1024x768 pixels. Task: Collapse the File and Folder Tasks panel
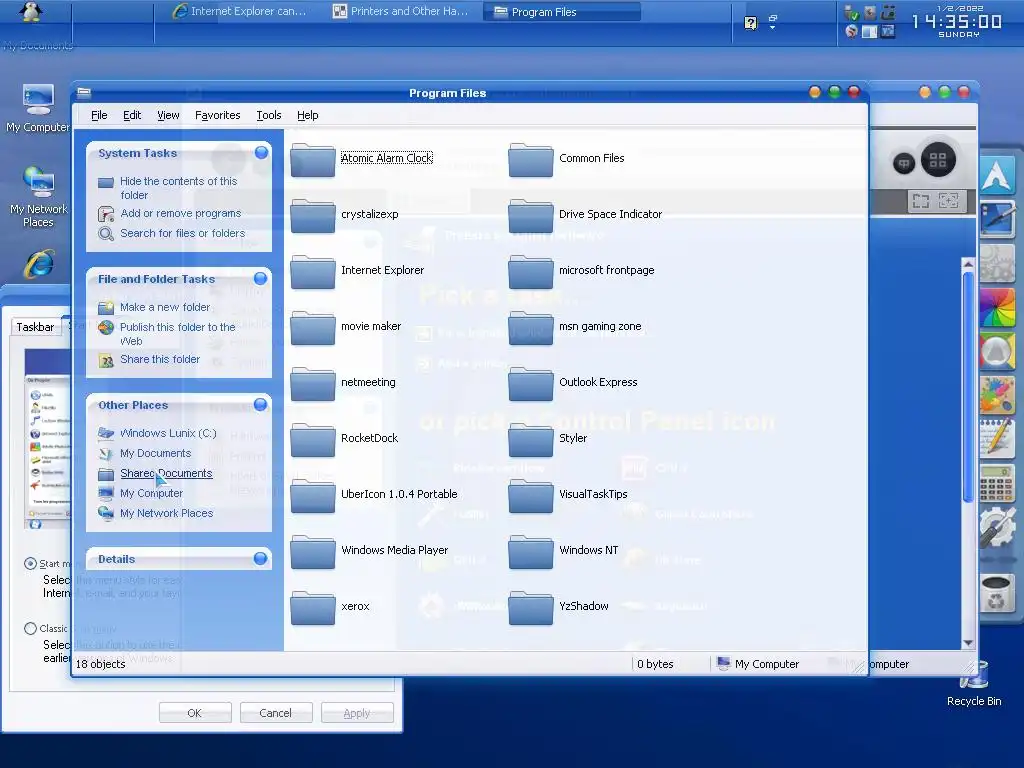(261, 279)
